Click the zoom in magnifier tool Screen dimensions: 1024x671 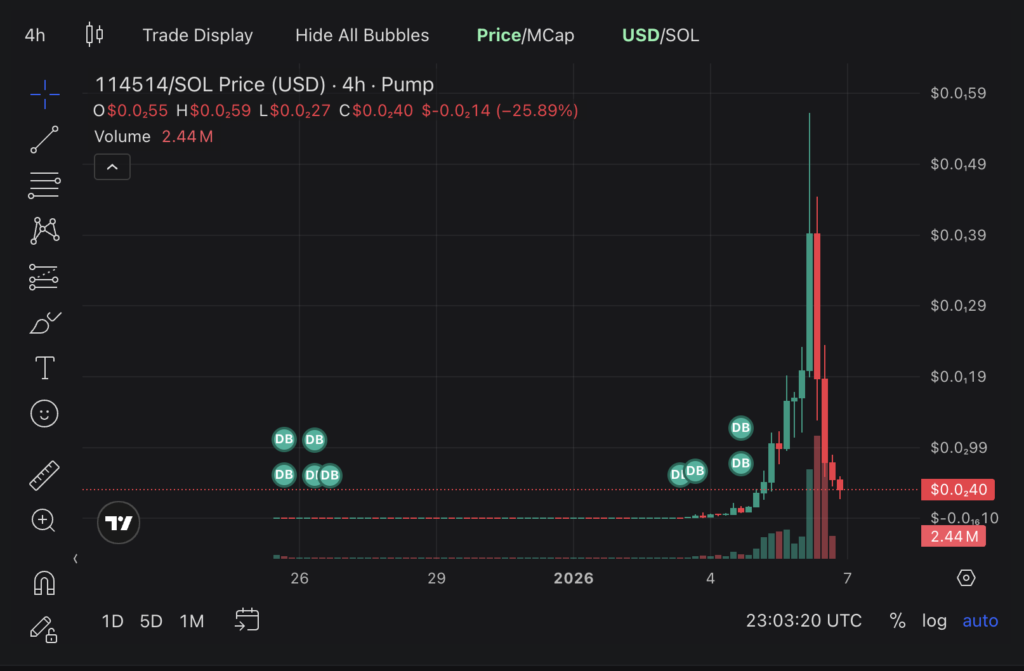(45, 520)
